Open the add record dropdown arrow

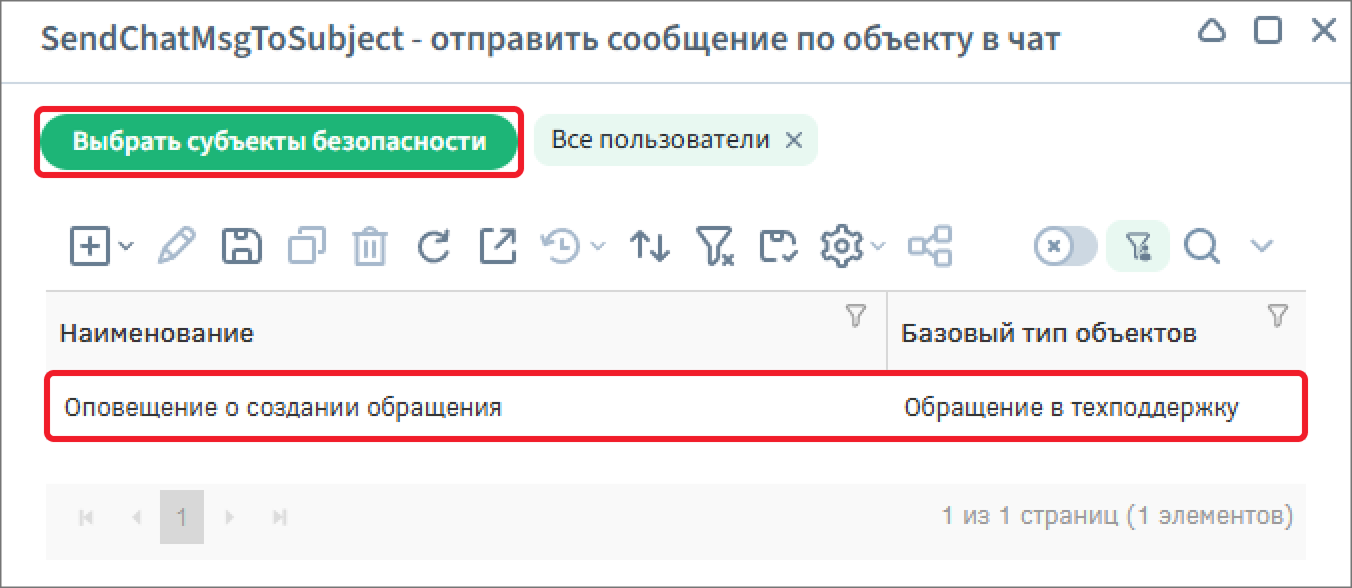(x=126, y=246)
